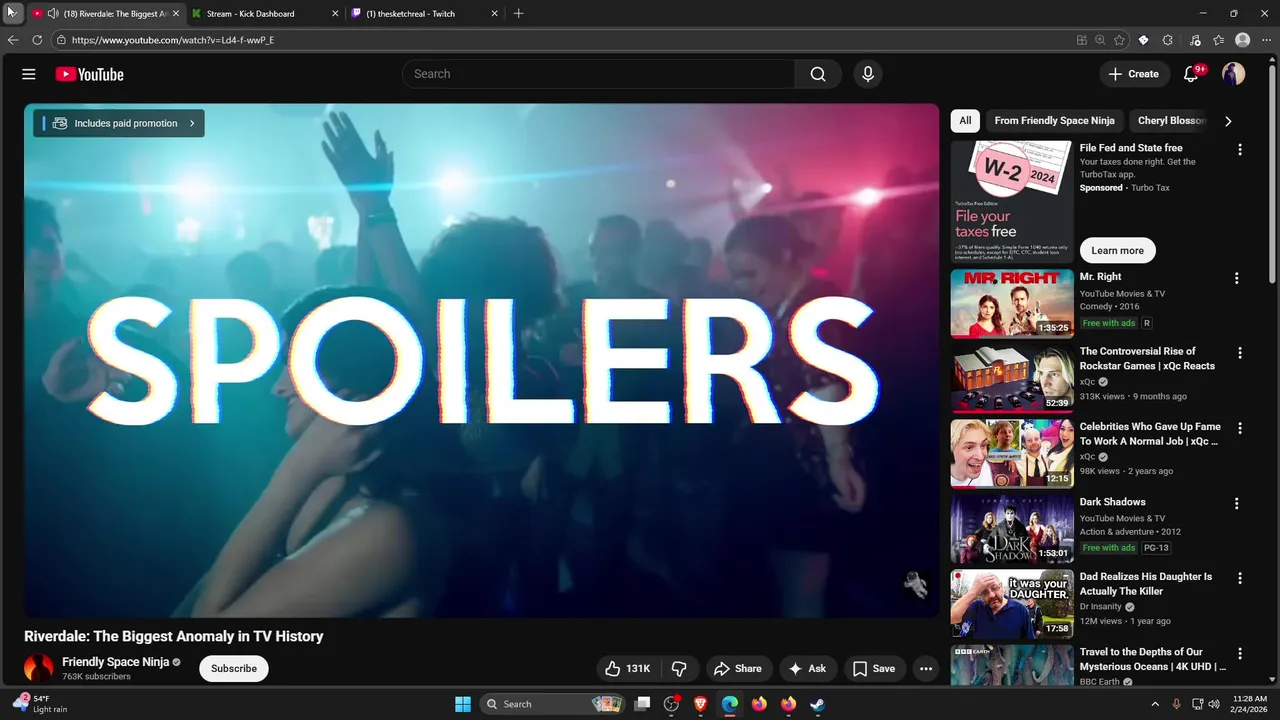This screenshot has width=1280, height=720.
Task: Go back using browser back arrow
Action: click(x=13, y=40)
